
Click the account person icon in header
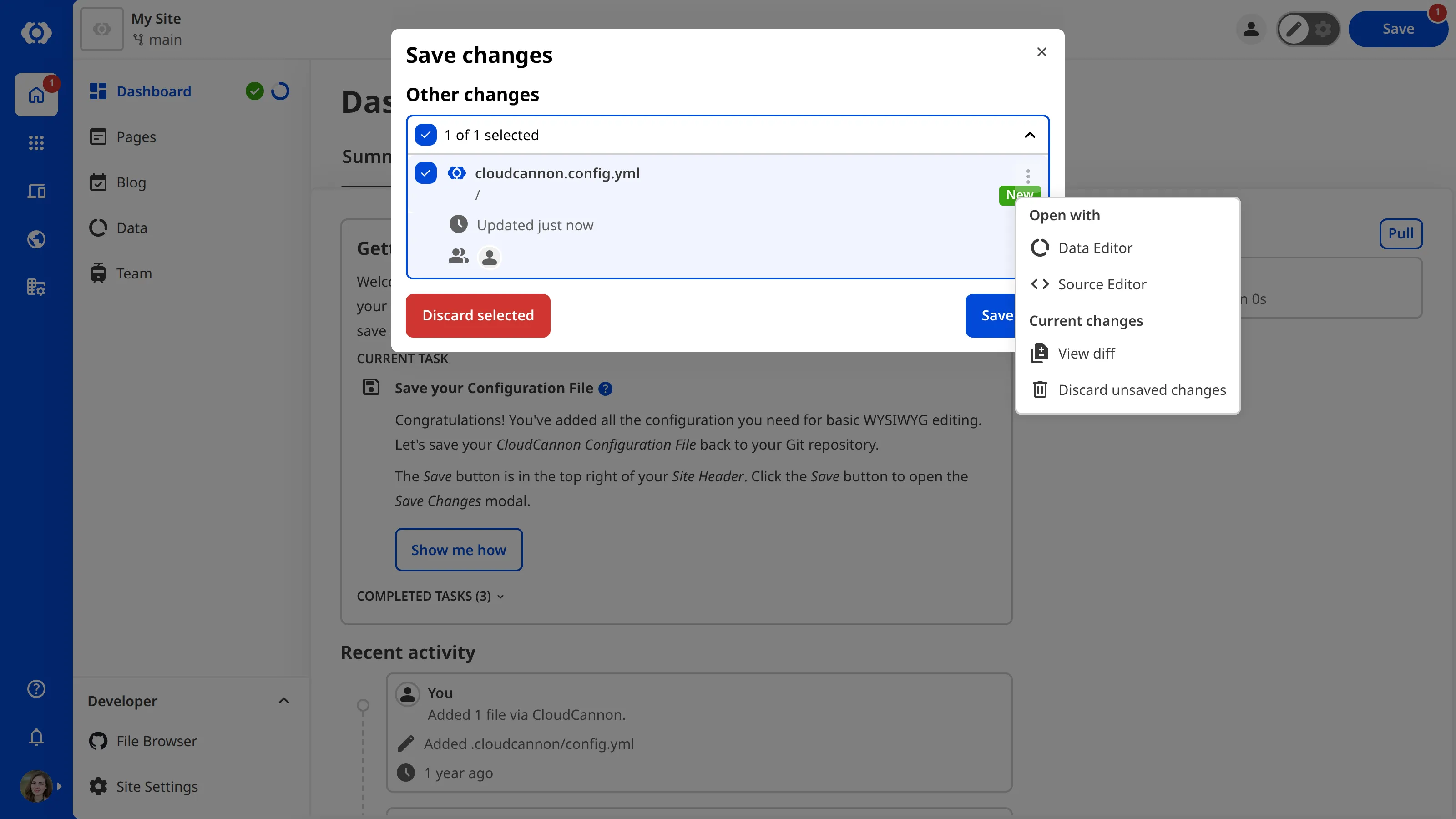(1251, 29)
